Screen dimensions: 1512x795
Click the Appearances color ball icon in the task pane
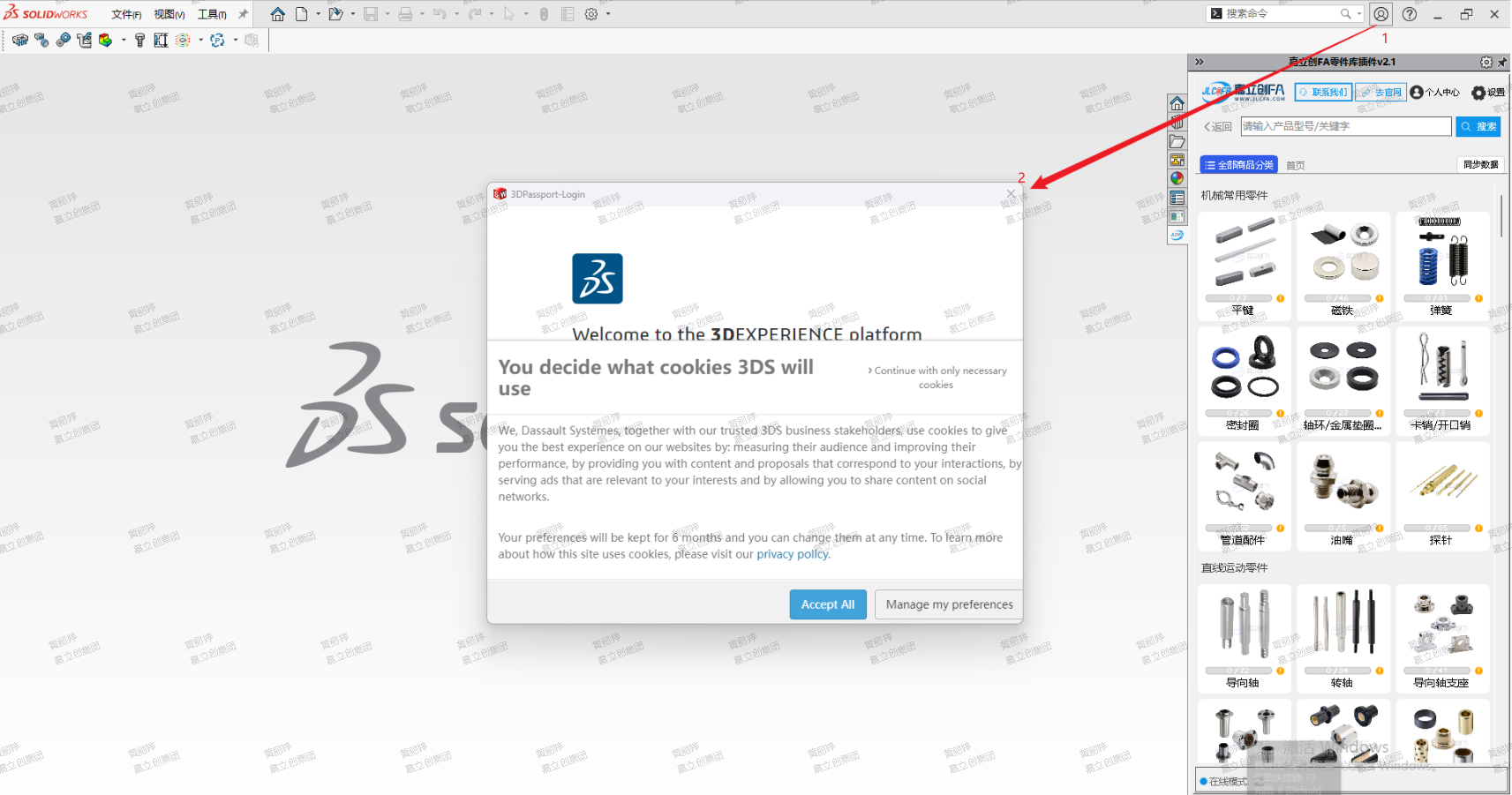pos(1177,178)
